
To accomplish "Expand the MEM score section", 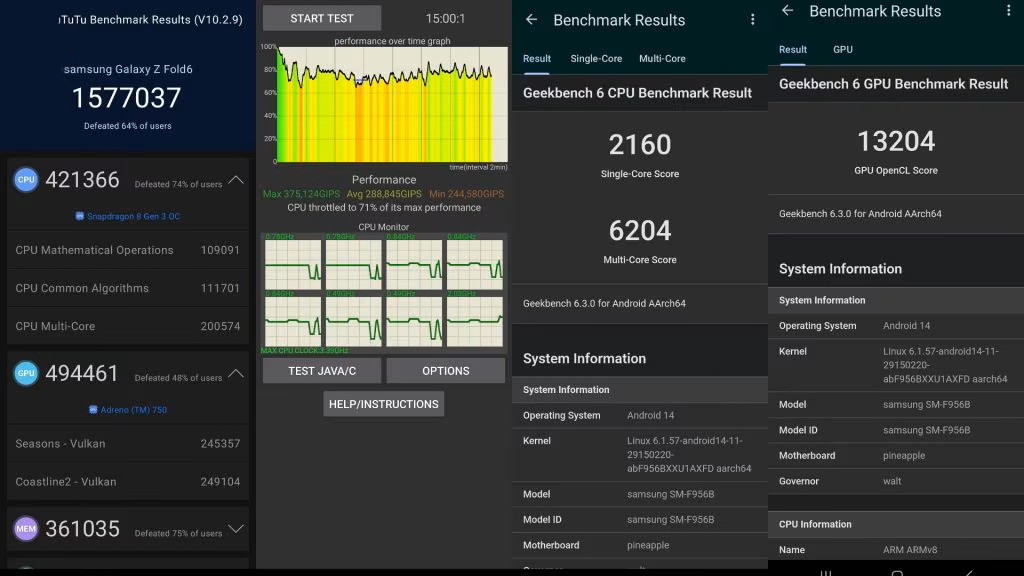I will (236, 529).
